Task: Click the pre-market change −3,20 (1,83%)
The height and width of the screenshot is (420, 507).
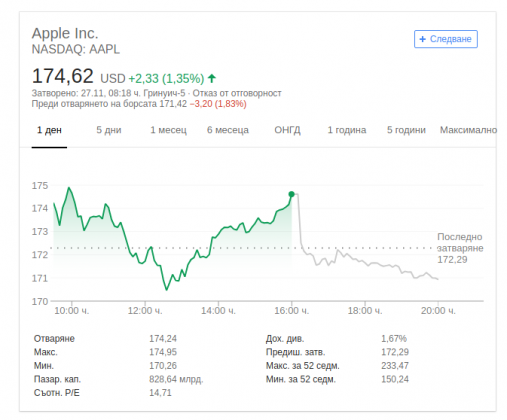Action: pos(218,104)
